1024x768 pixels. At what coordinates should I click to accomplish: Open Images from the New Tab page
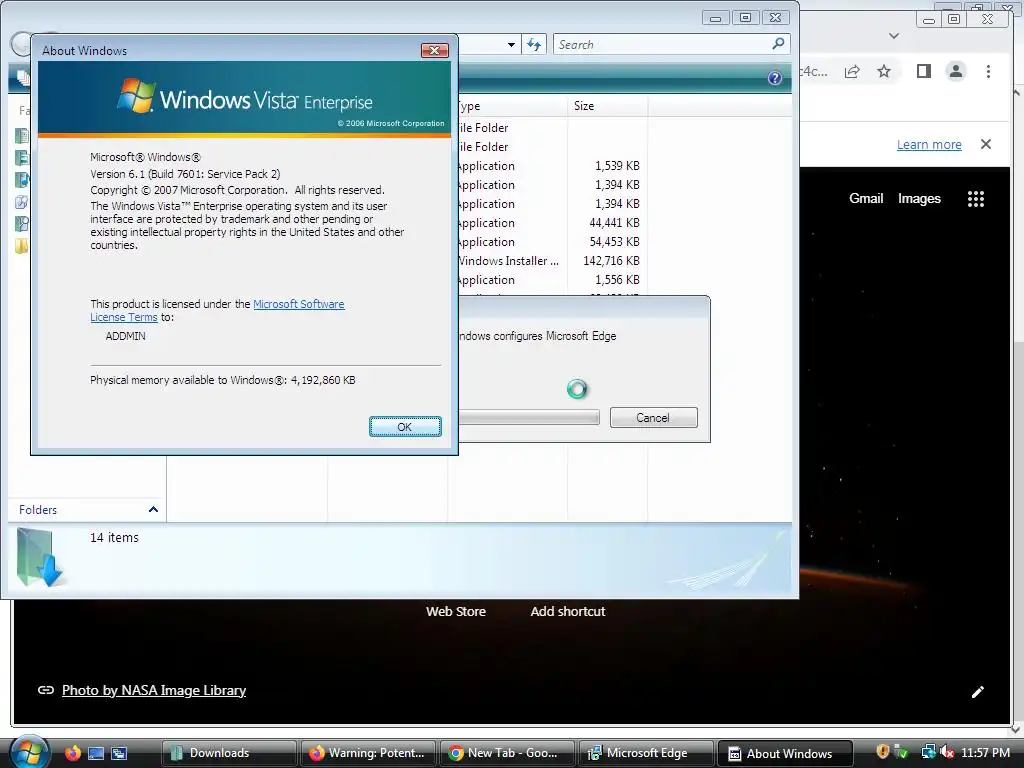coord(919,199)
